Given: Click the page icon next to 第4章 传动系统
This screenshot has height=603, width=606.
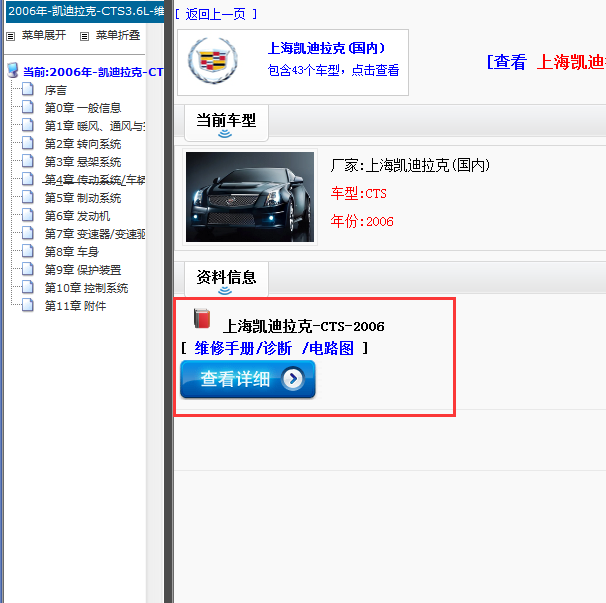Looking at the screenshot, I should 27,179.
